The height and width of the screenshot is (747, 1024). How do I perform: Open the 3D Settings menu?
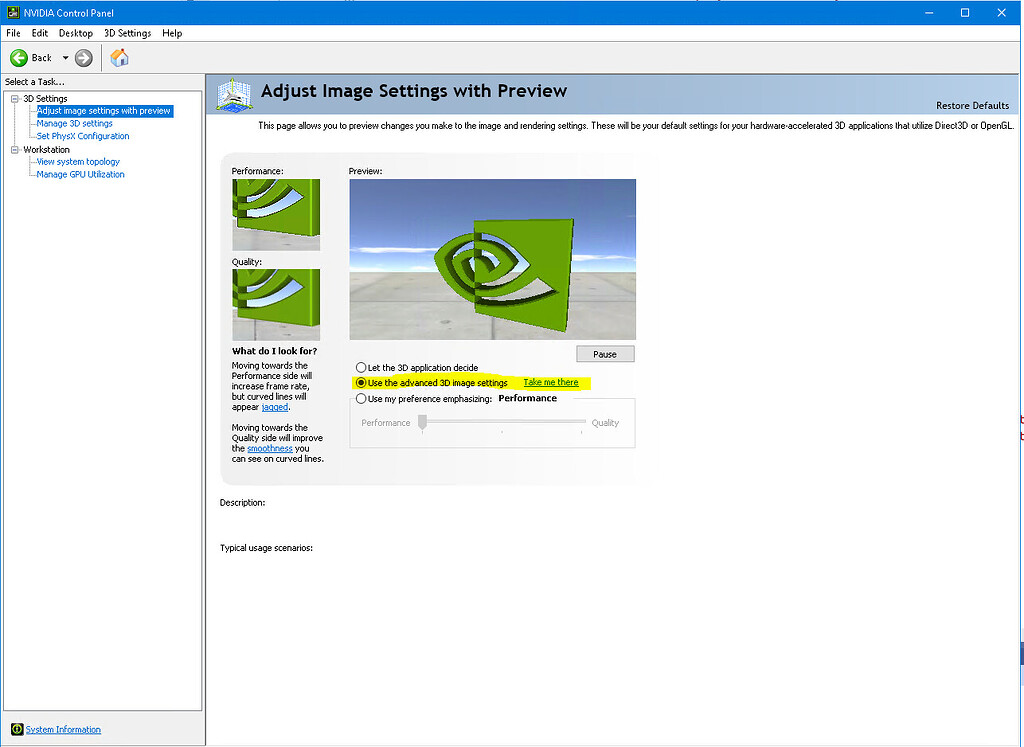[127, 32]
